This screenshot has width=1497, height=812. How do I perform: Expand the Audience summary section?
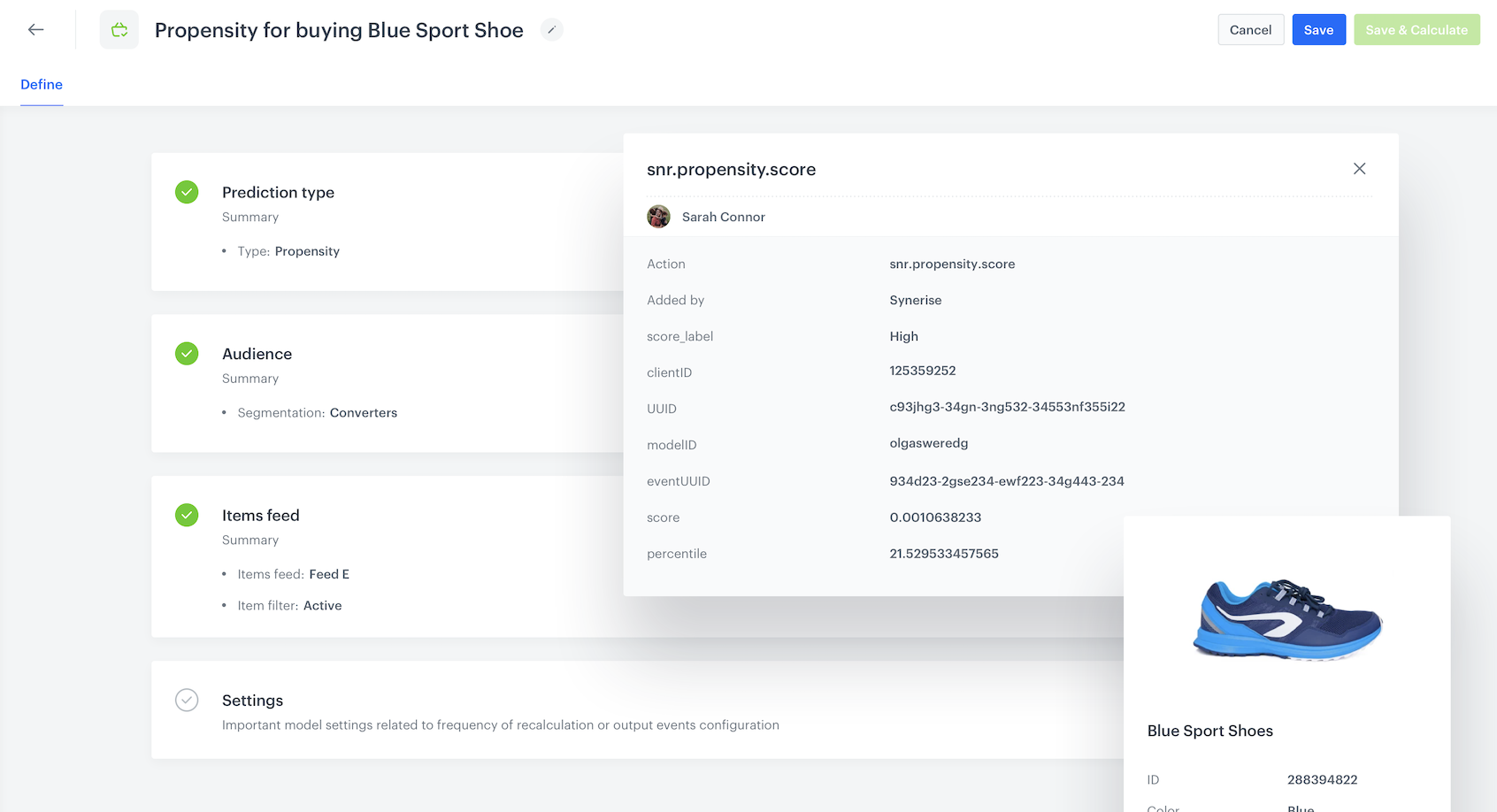tap(257, 353)
